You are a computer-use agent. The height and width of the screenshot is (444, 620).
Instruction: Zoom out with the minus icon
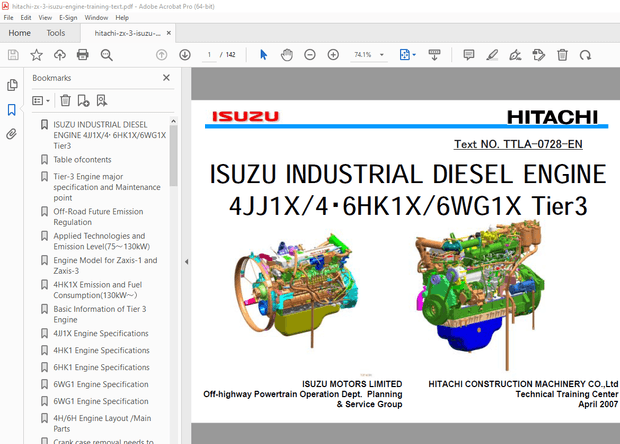click(x=310, y=55)
